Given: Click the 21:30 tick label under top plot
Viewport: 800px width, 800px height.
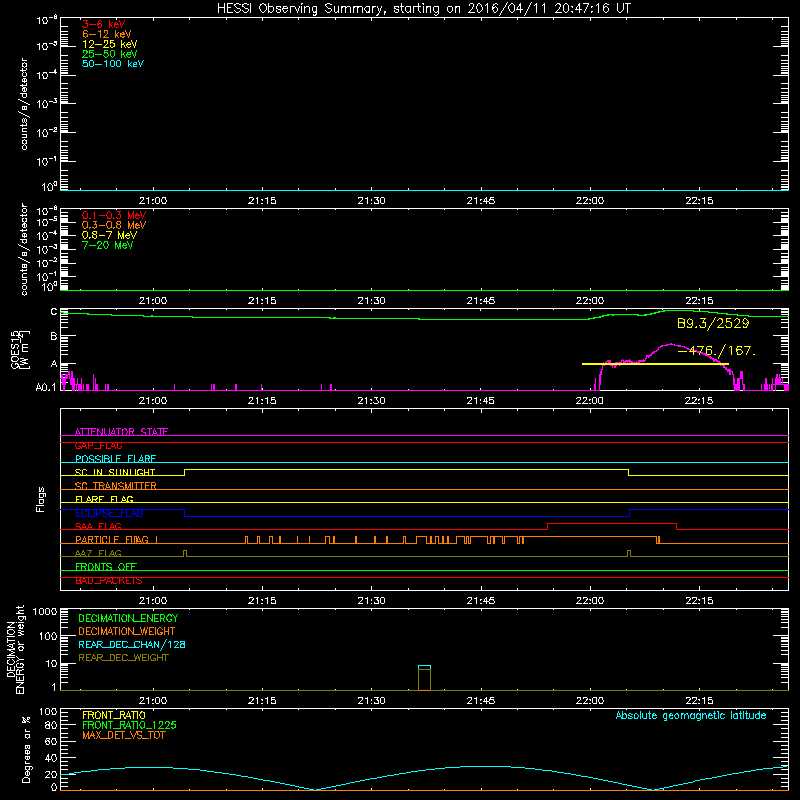Looking at the screenshot, I should [371, 201].
